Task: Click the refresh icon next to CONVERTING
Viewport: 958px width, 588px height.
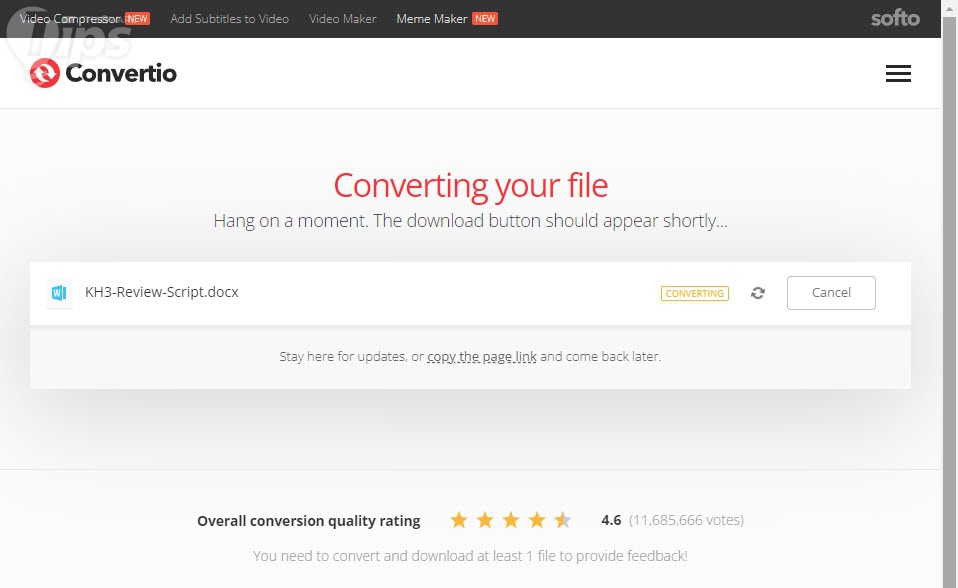Action: click(758, 293)
